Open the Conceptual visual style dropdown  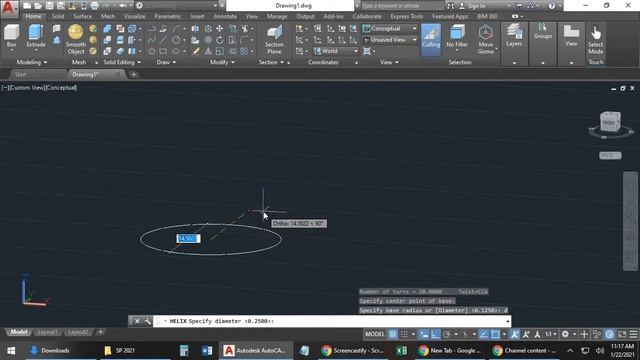click(390, 29)
